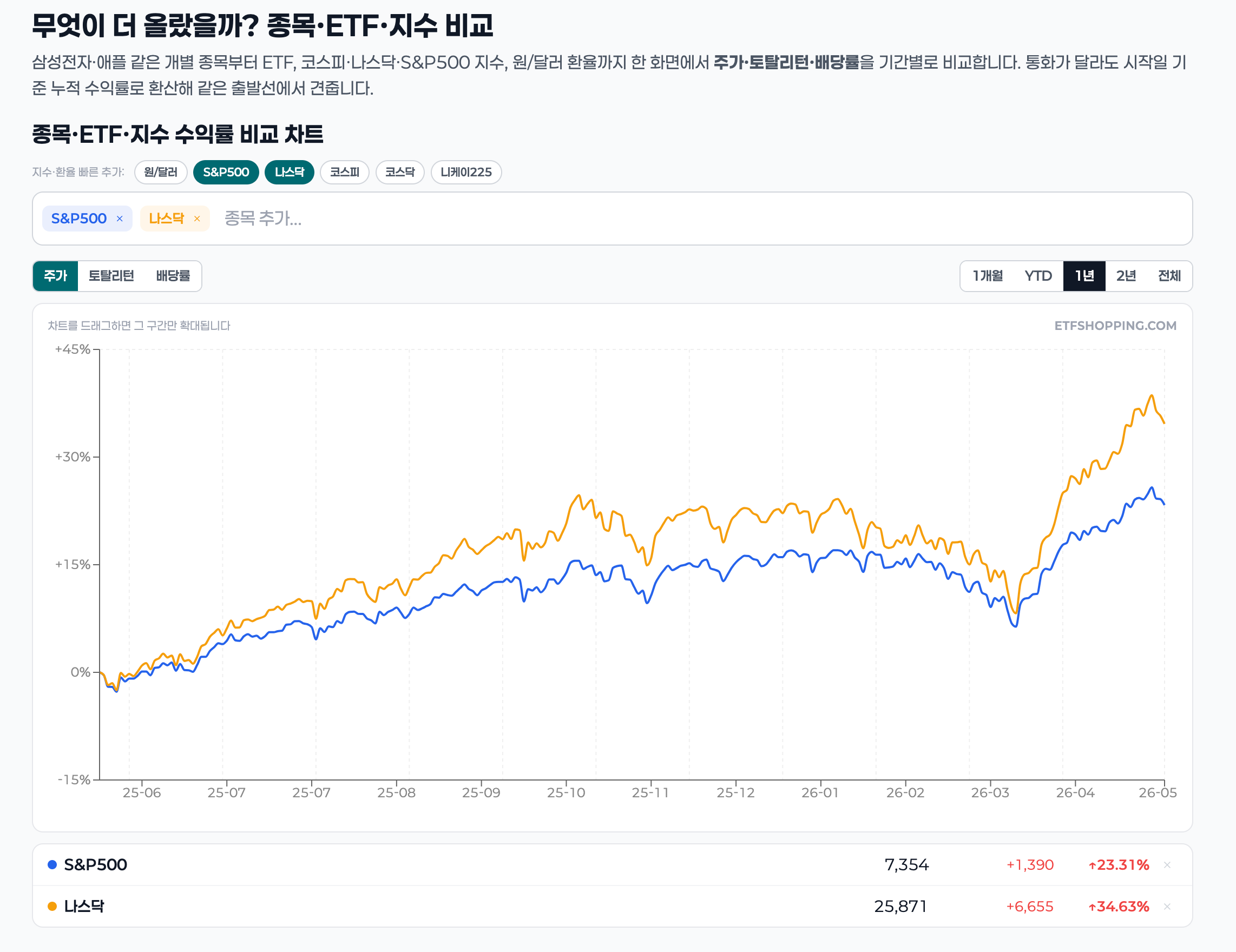The width and height of the screenshot is (1236, 952).
Task: Click the 나스닥 name in the results list
Action: 84,907
